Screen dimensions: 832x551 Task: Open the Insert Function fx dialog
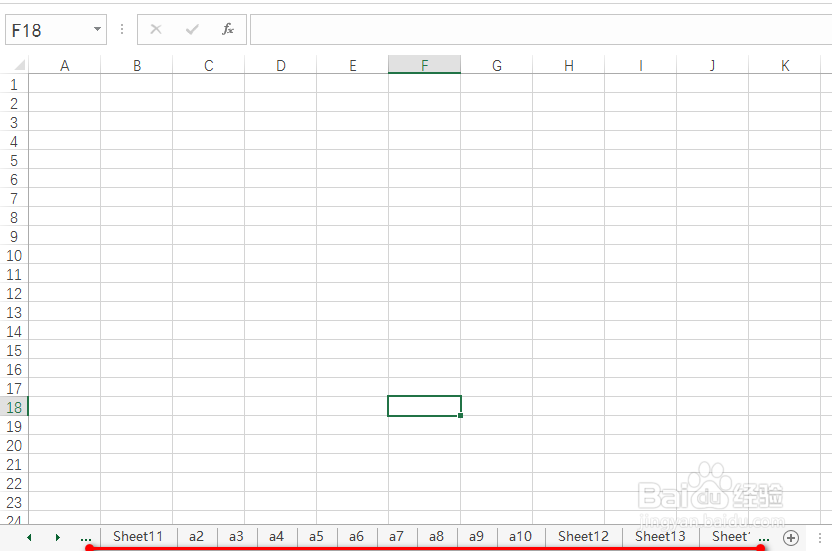coord(228,29)
